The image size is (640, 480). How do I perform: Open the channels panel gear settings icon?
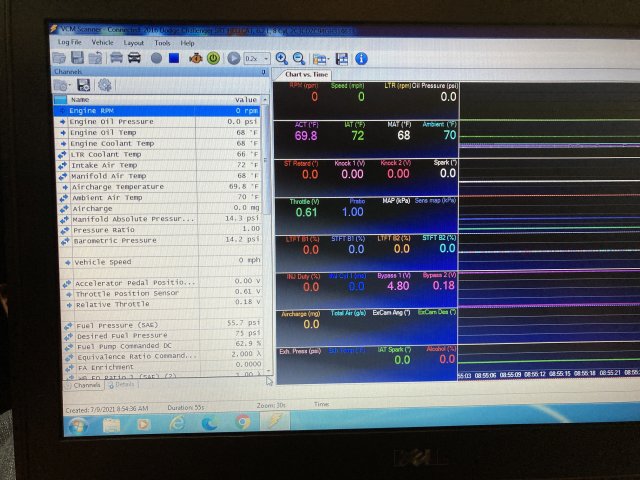104,85
